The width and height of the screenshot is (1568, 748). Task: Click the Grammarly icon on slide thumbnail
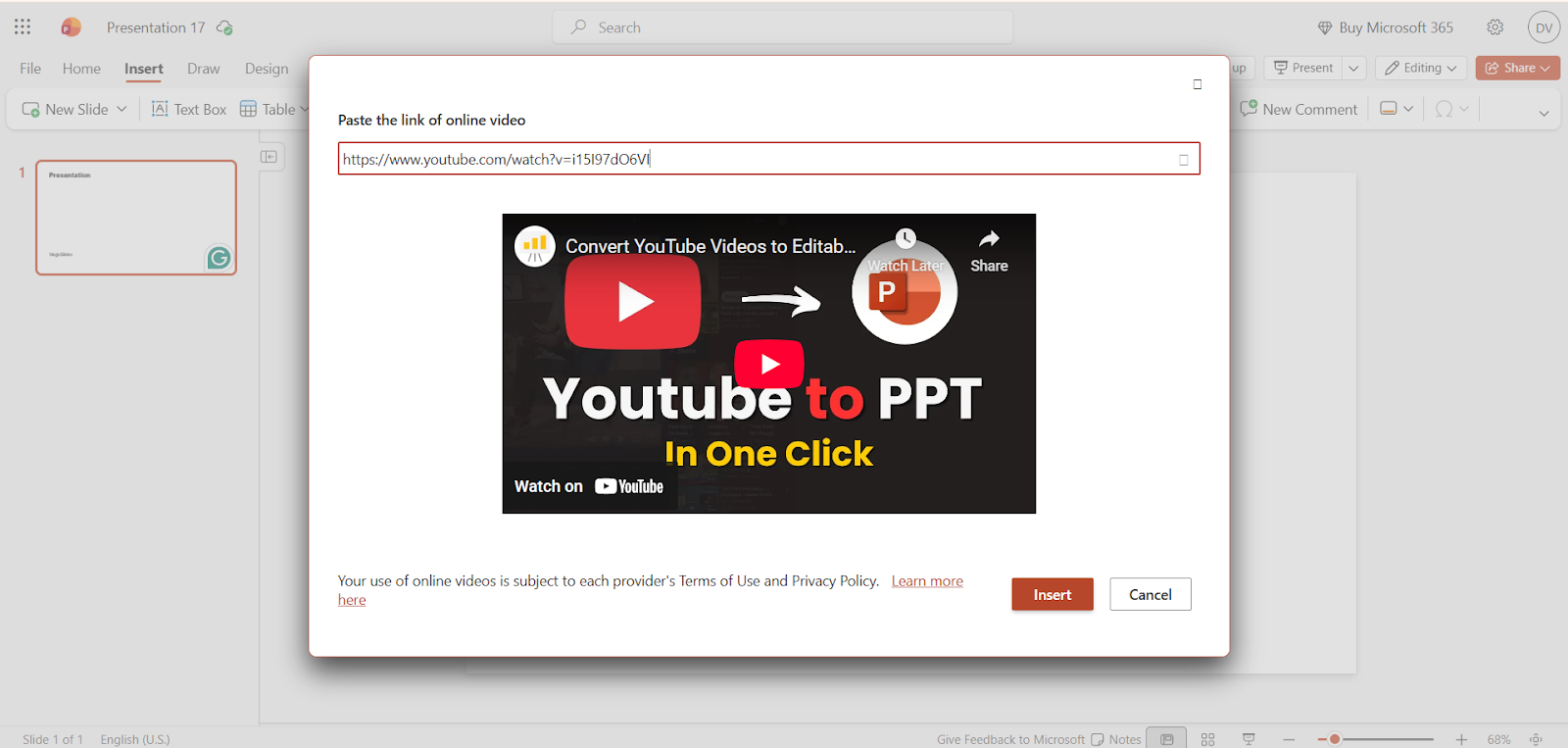(220, 257)
